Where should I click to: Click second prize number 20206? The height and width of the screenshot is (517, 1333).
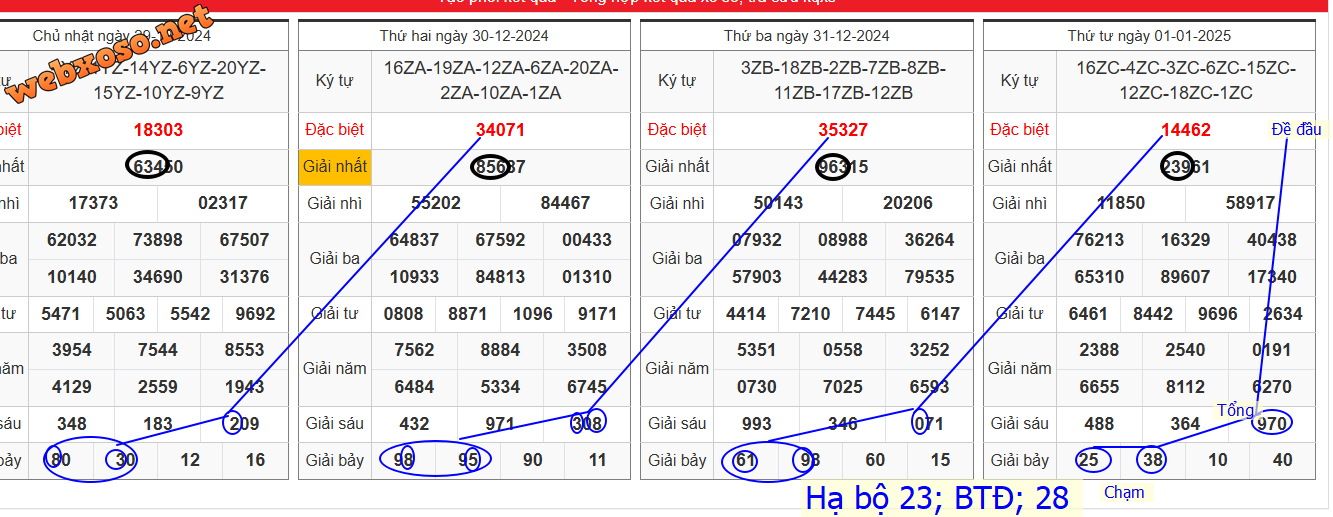(x=908, y=203)
